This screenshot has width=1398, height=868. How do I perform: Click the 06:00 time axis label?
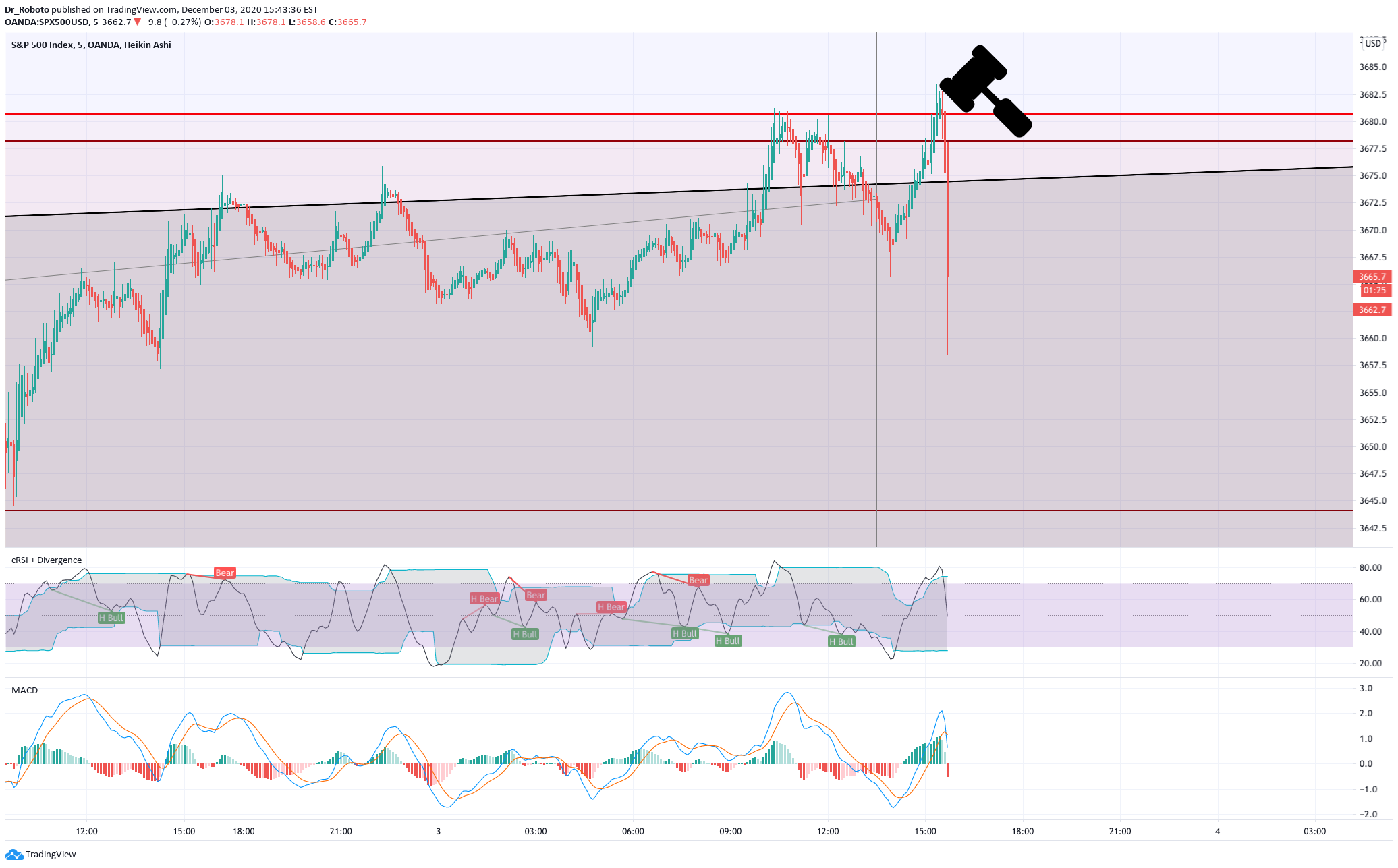tap(633, 831)
